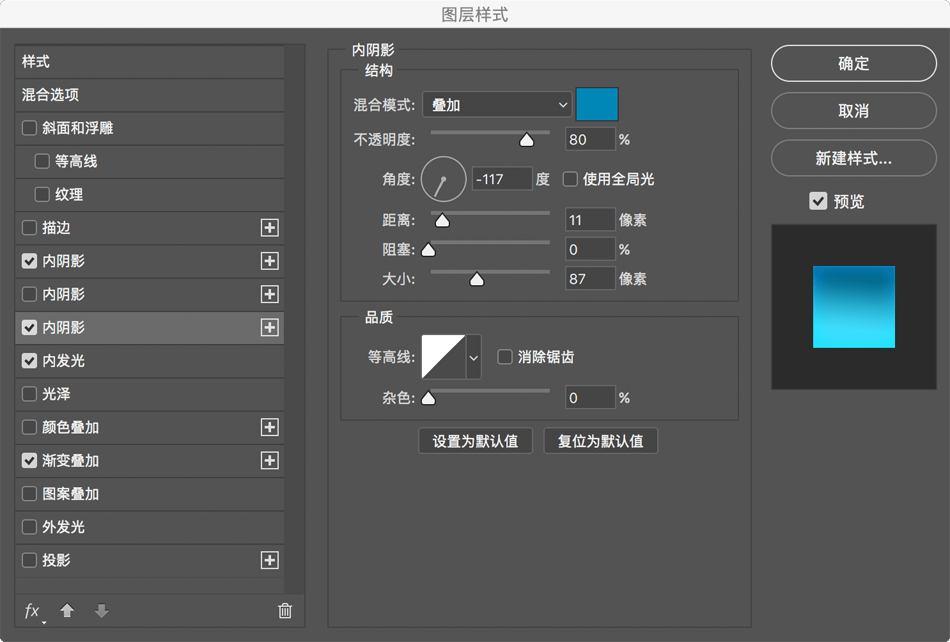Click 设置为默认值 button

(476, 441)
